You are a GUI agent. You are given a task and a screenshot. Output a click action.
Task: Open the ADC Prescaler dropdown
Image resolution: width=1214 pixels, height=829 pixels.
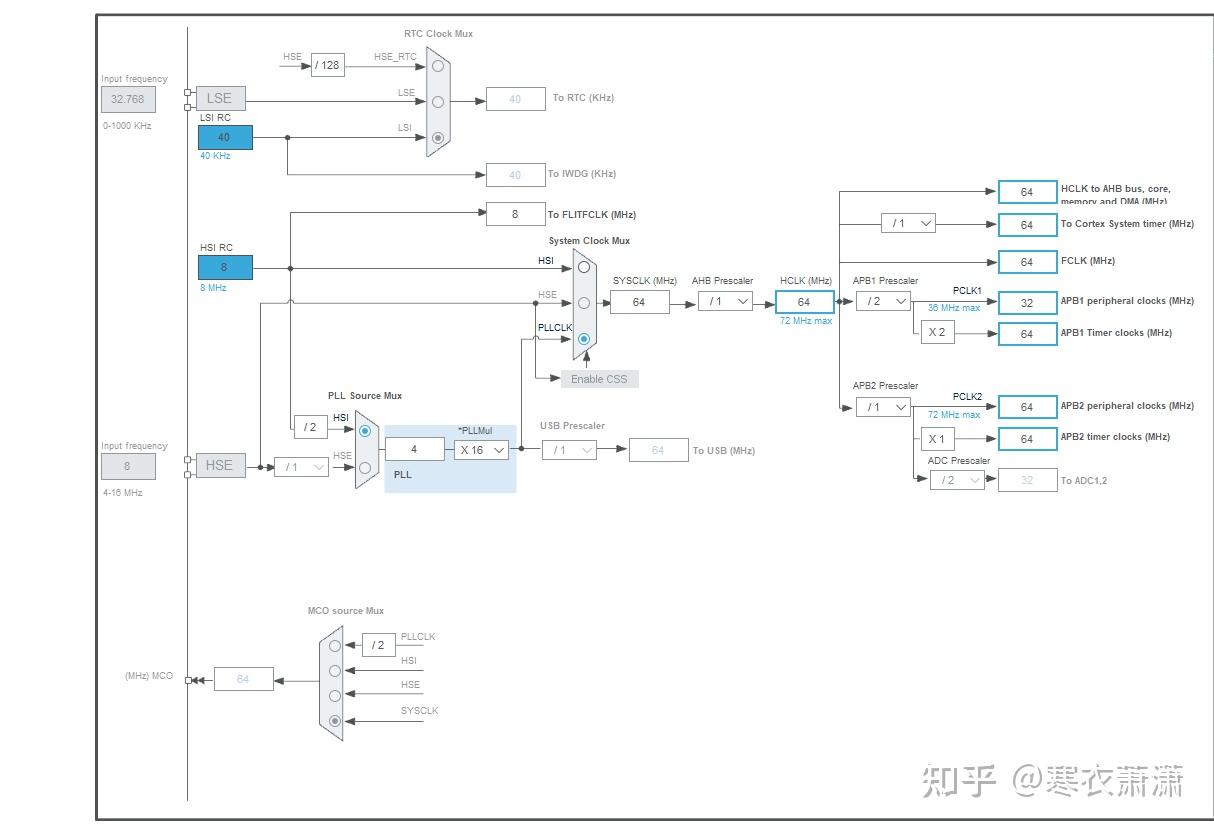click(955, 480)
